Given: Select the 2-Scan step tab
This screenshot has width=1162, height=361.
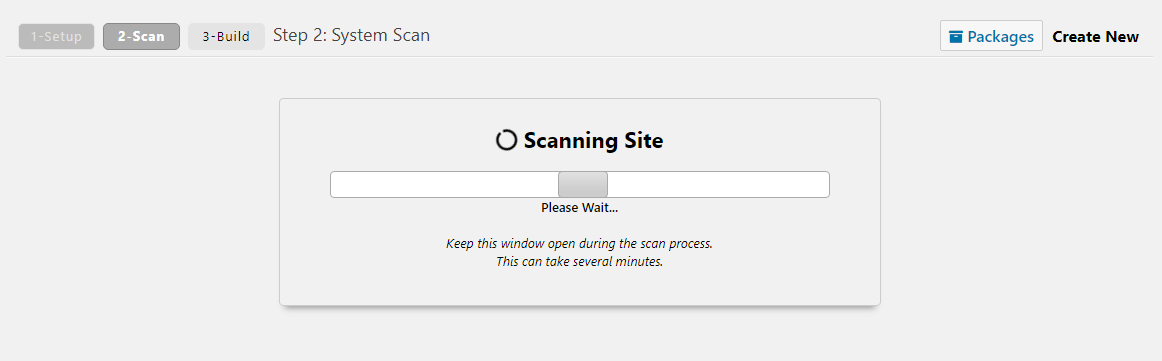Looking at the screenshot, I should (x=141, y=36).
